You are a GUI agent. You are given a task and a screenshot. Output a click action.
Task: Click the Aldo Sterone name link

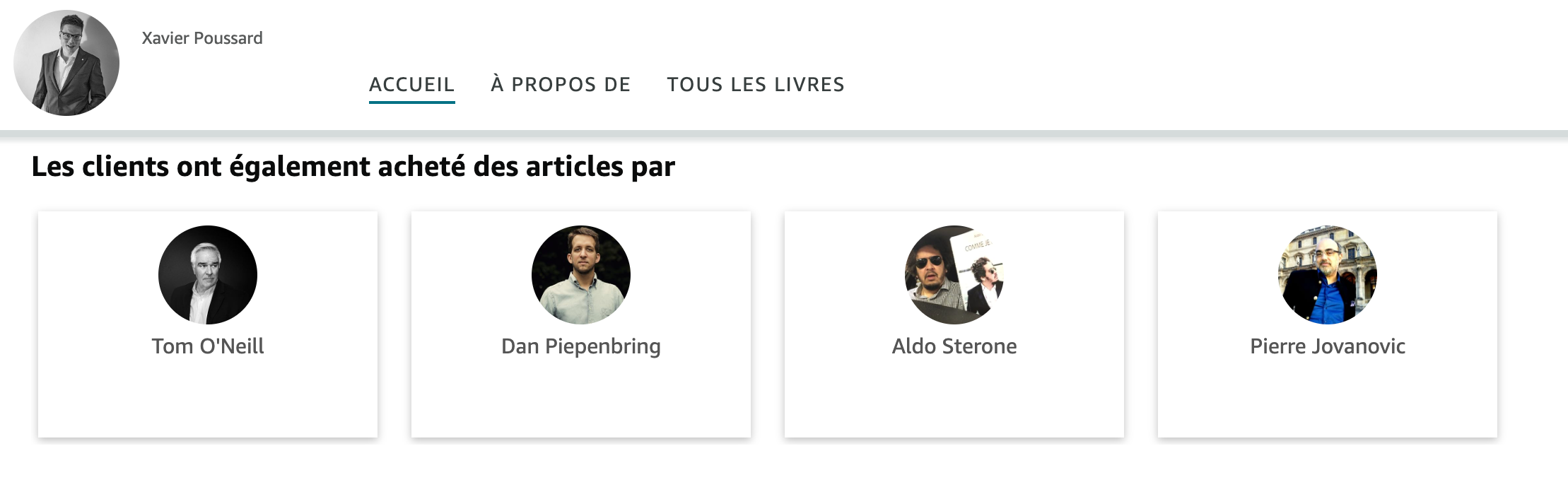[x=954, y=346]
